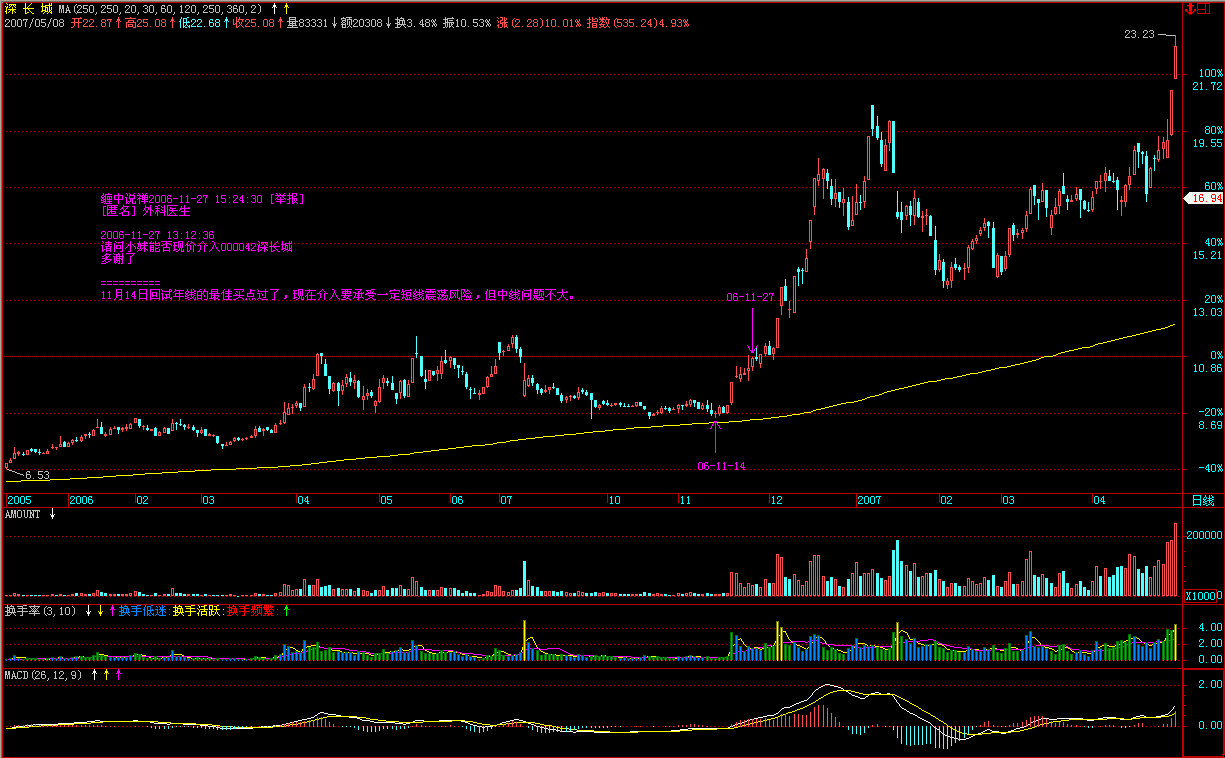Viewport: 1225px width, 758px height.
Task: Click the magenta arrow beside MACD parameters
Action: click(118, 675)
